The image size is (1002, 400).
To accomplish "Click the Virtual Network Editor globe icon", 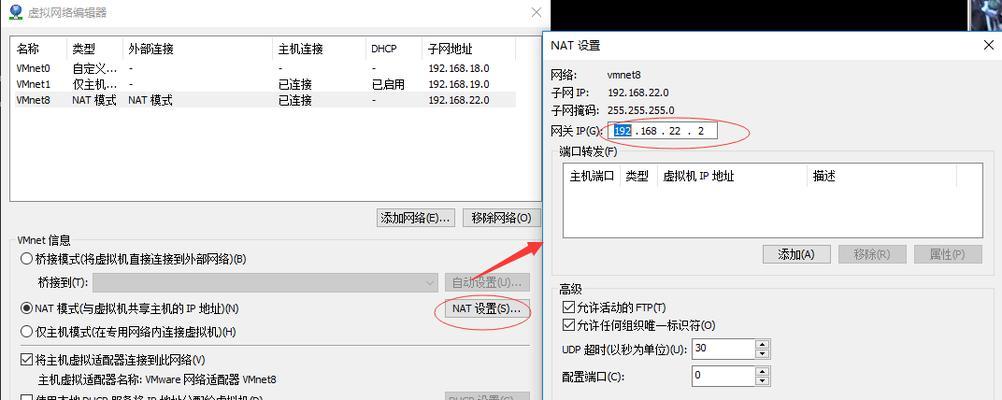I will point(16,12).
